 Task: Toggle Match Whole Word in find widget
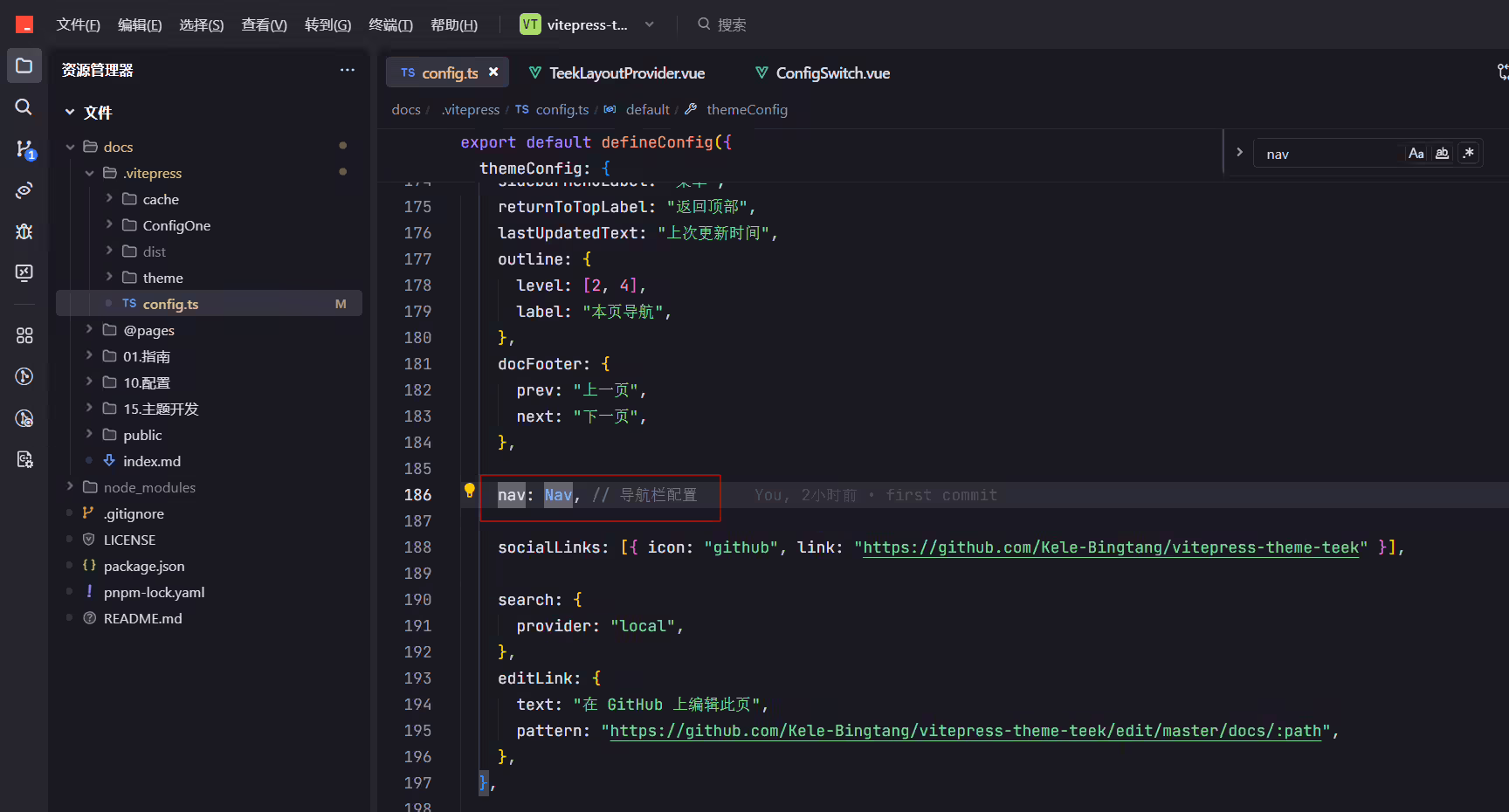pyautogui.click(x=1443, y=154)
